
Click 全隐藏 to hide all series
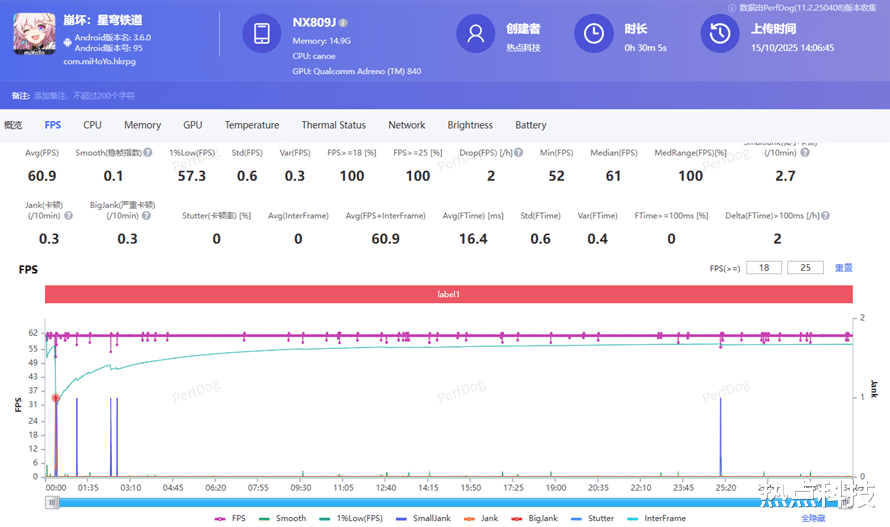813,518
